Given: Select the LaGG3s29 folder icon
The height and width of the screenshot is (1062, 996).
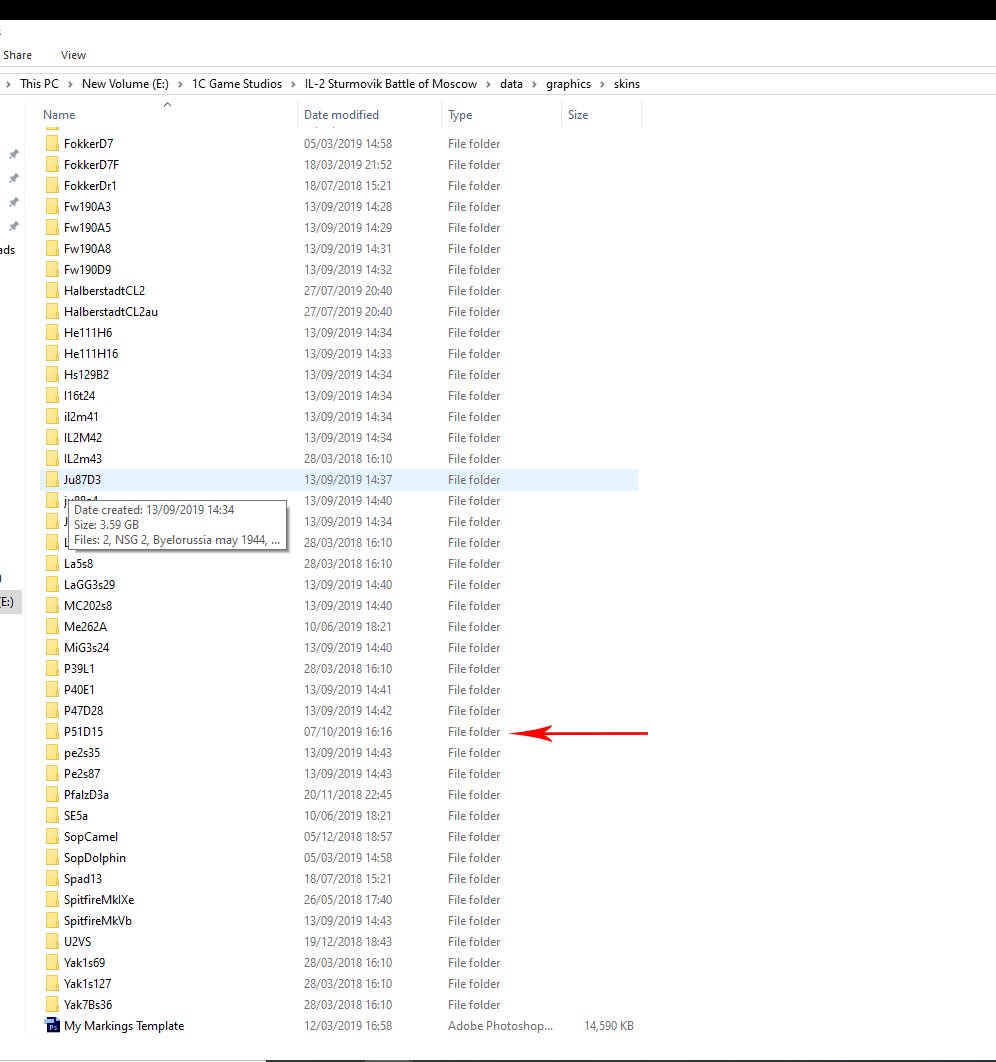Looking at the screenshot, I should click(x=52, y=585).
